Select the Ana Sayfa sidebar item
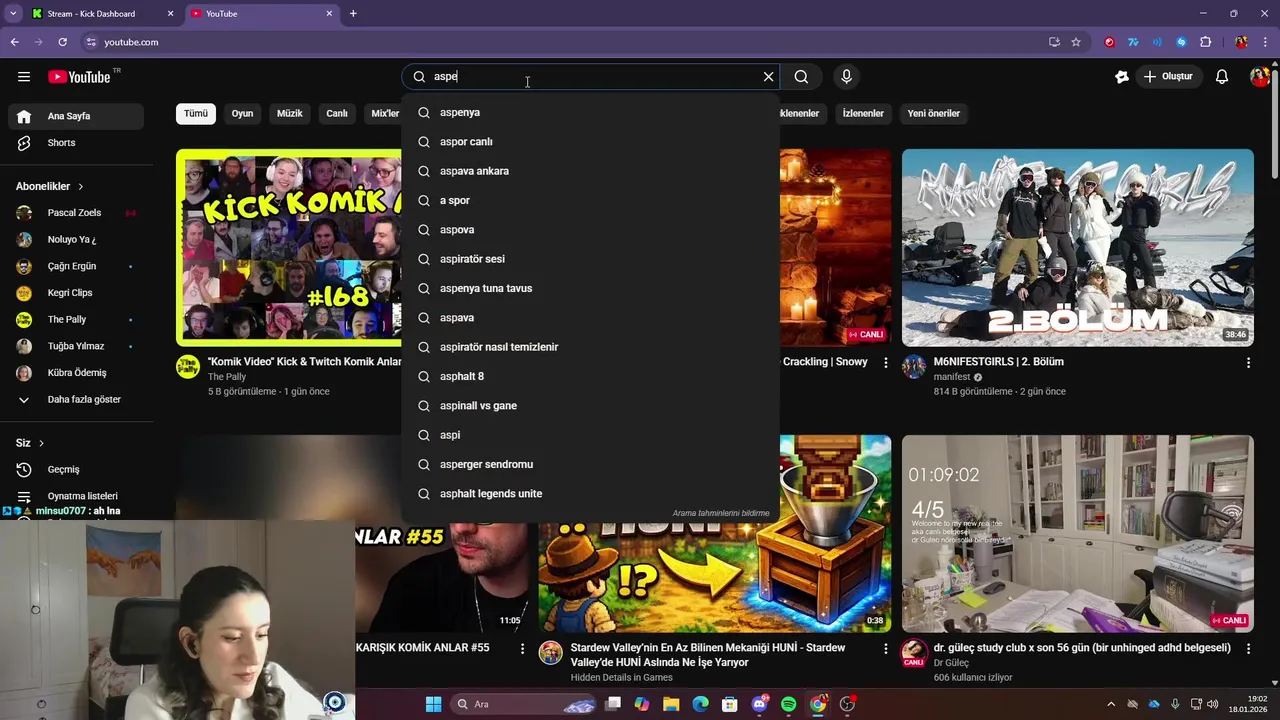Viewport: 1280px width, 720px height. tap(76, 116)
